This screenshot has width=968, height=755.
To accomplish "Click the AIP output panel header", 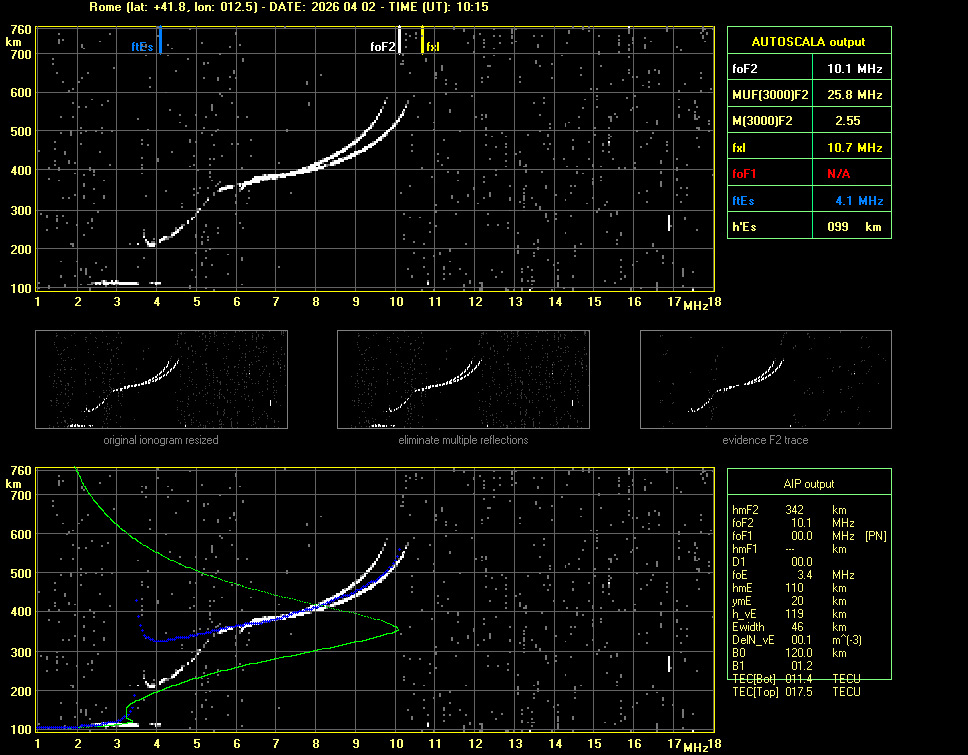I will point(807,483).
